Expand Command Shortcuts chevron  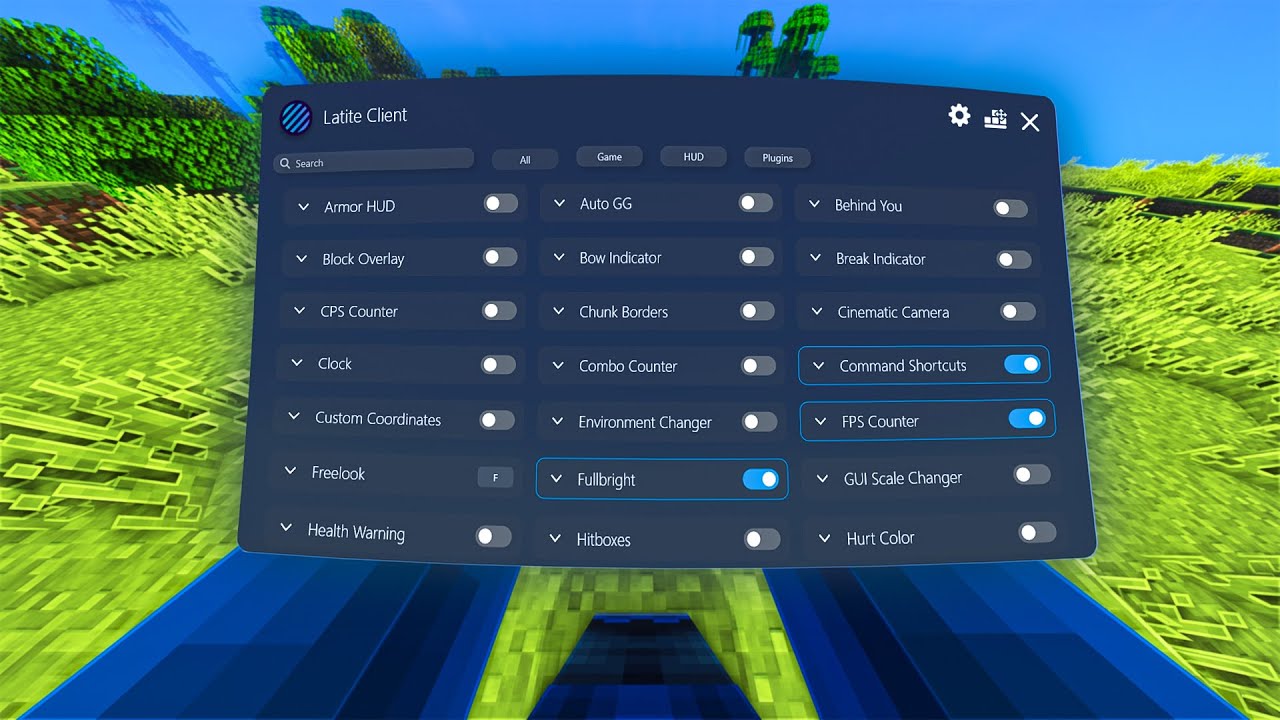click(x=819, y=366)
